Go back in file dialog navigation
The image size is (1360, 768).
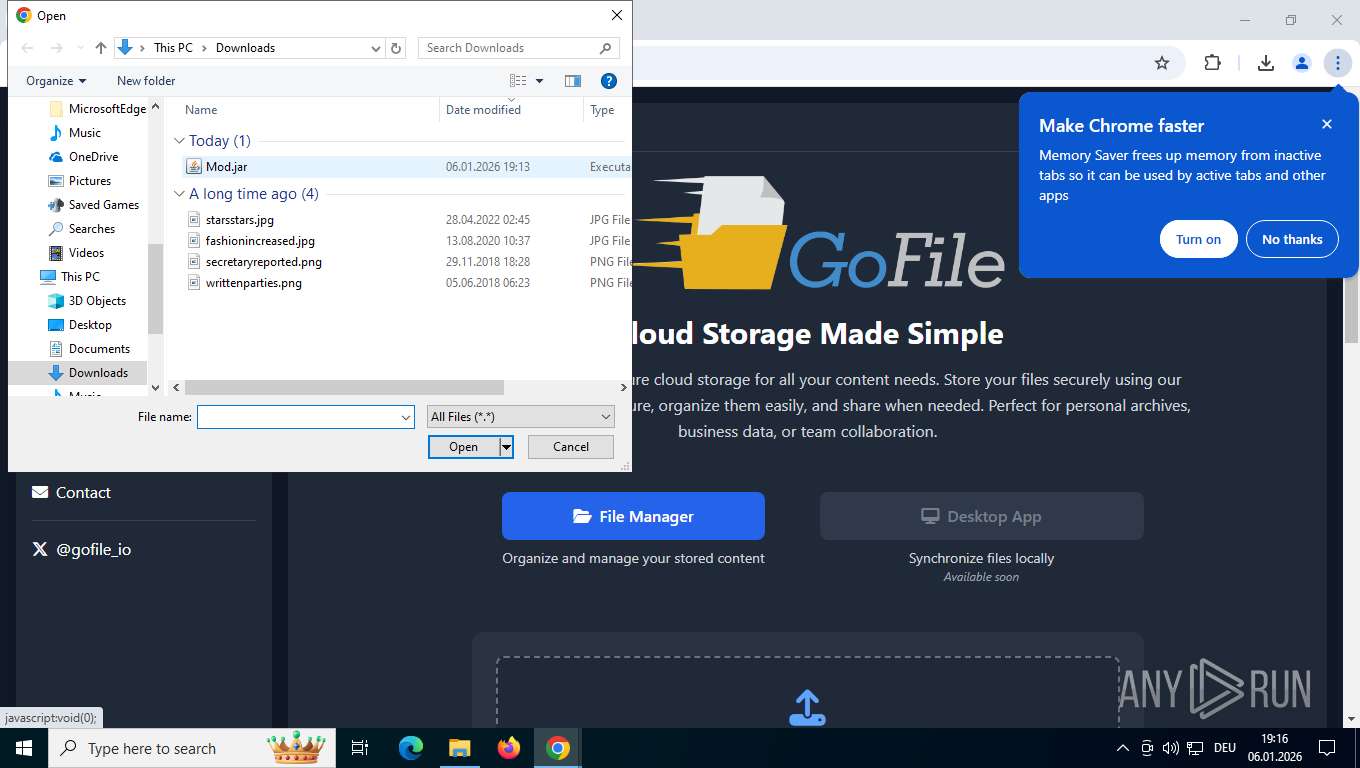click(x=27, y=48)
